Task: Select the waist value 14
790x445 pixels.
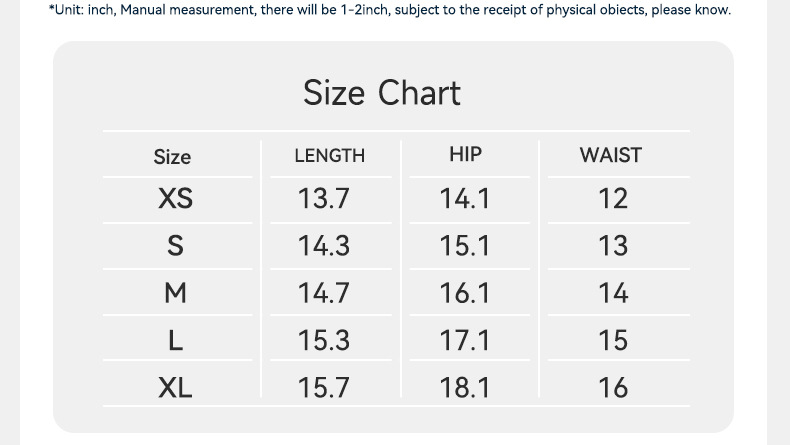Action: point(613,293)
